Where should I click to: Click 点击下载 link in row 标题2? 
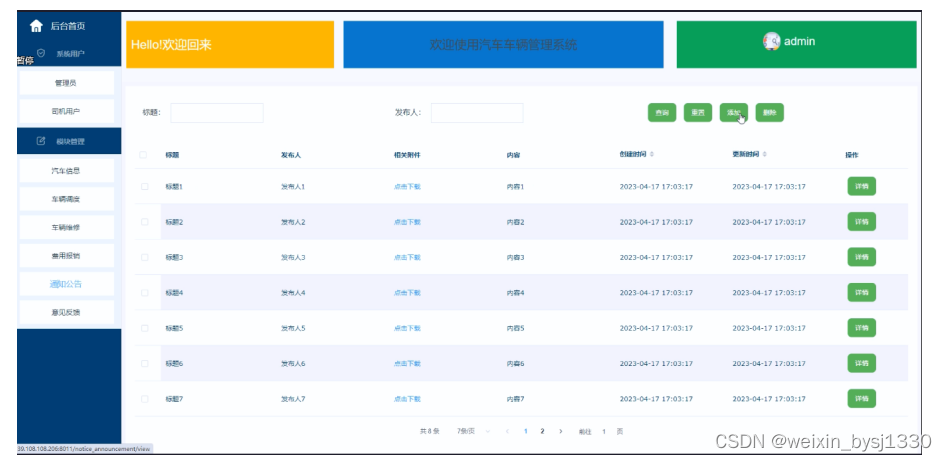coord(407,222)
